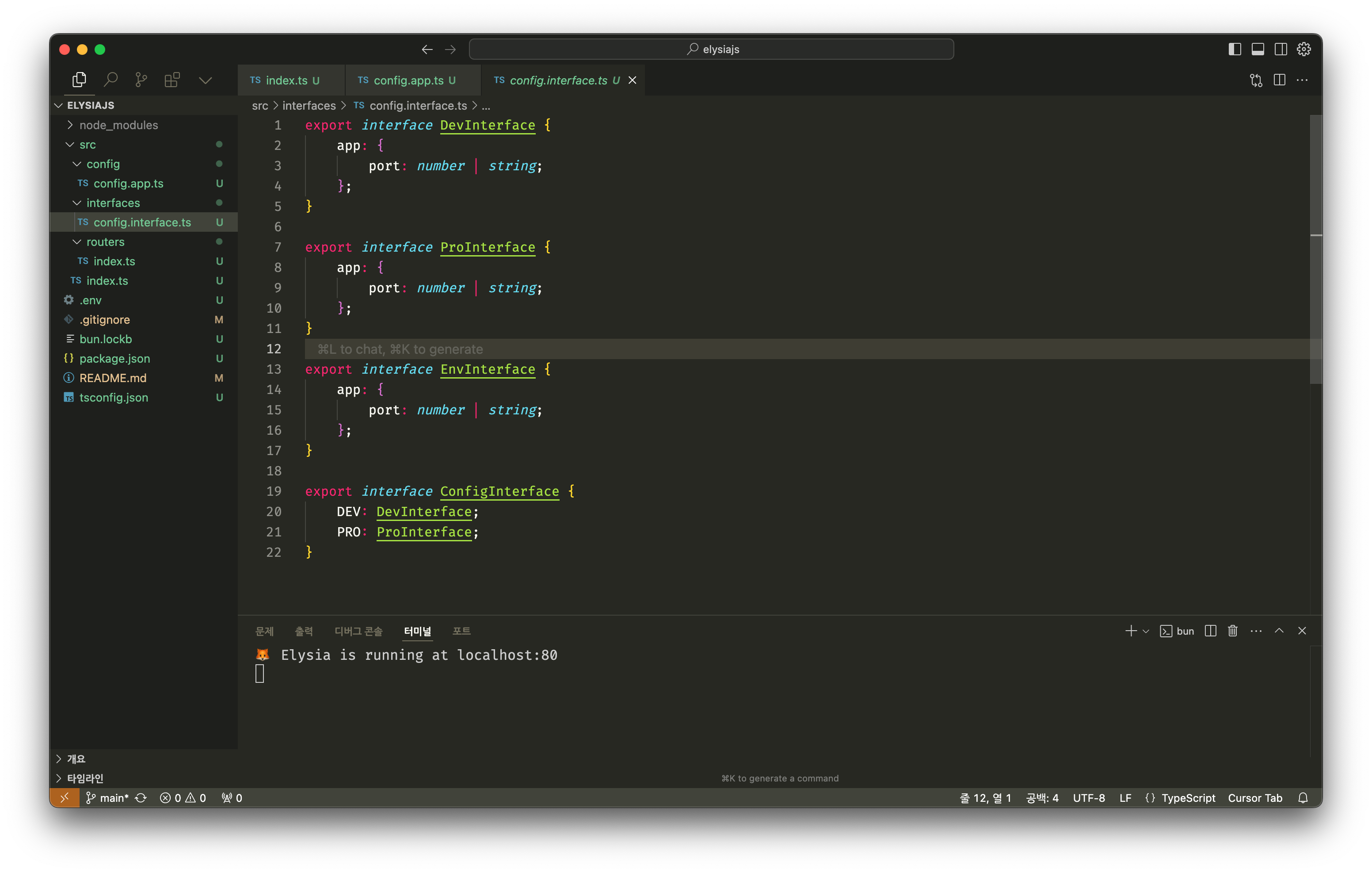Open the Search view in the activity bar
1372x873 pixels.
tap(111, 80)
